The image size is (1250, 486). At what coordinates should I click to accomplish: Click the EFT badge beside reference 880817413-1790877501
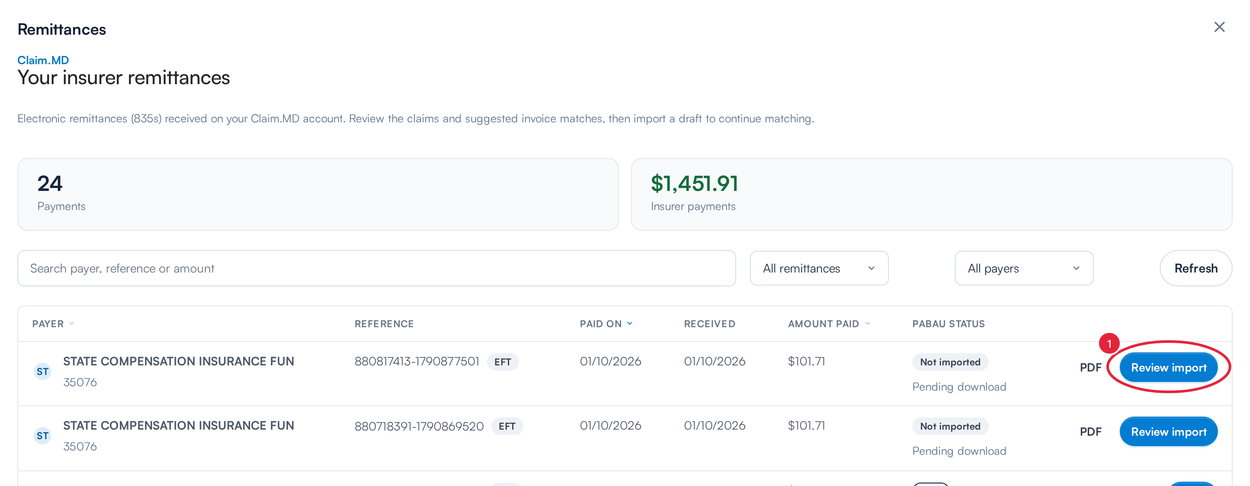(503, 362)
